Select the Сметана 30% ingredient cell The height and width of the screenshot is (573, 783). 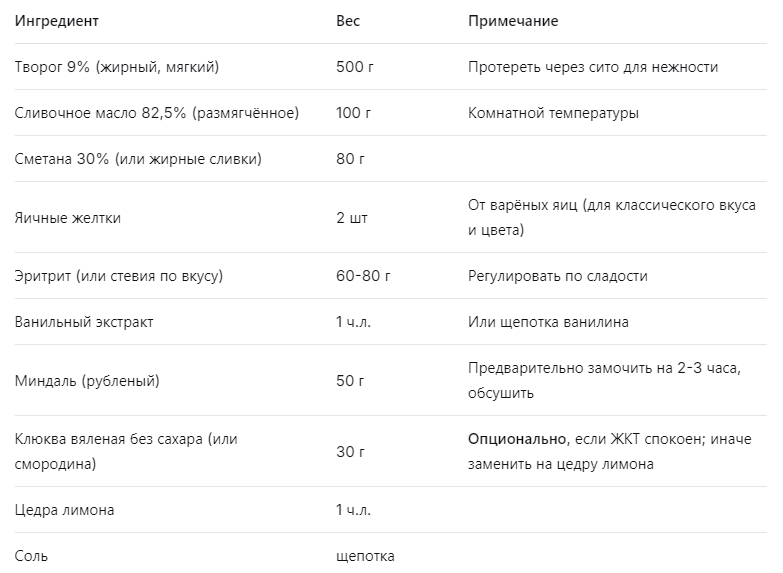pos(138,159)
